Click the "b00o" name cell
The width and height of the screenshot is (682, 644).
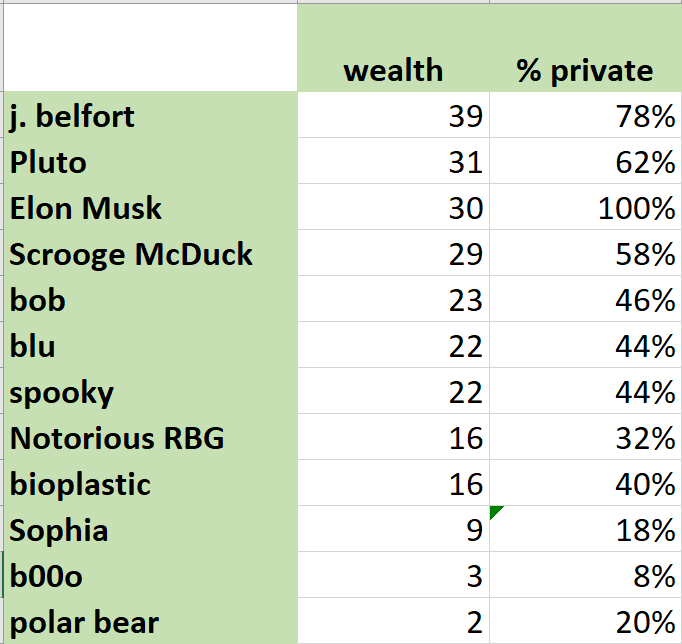[150, 576]
